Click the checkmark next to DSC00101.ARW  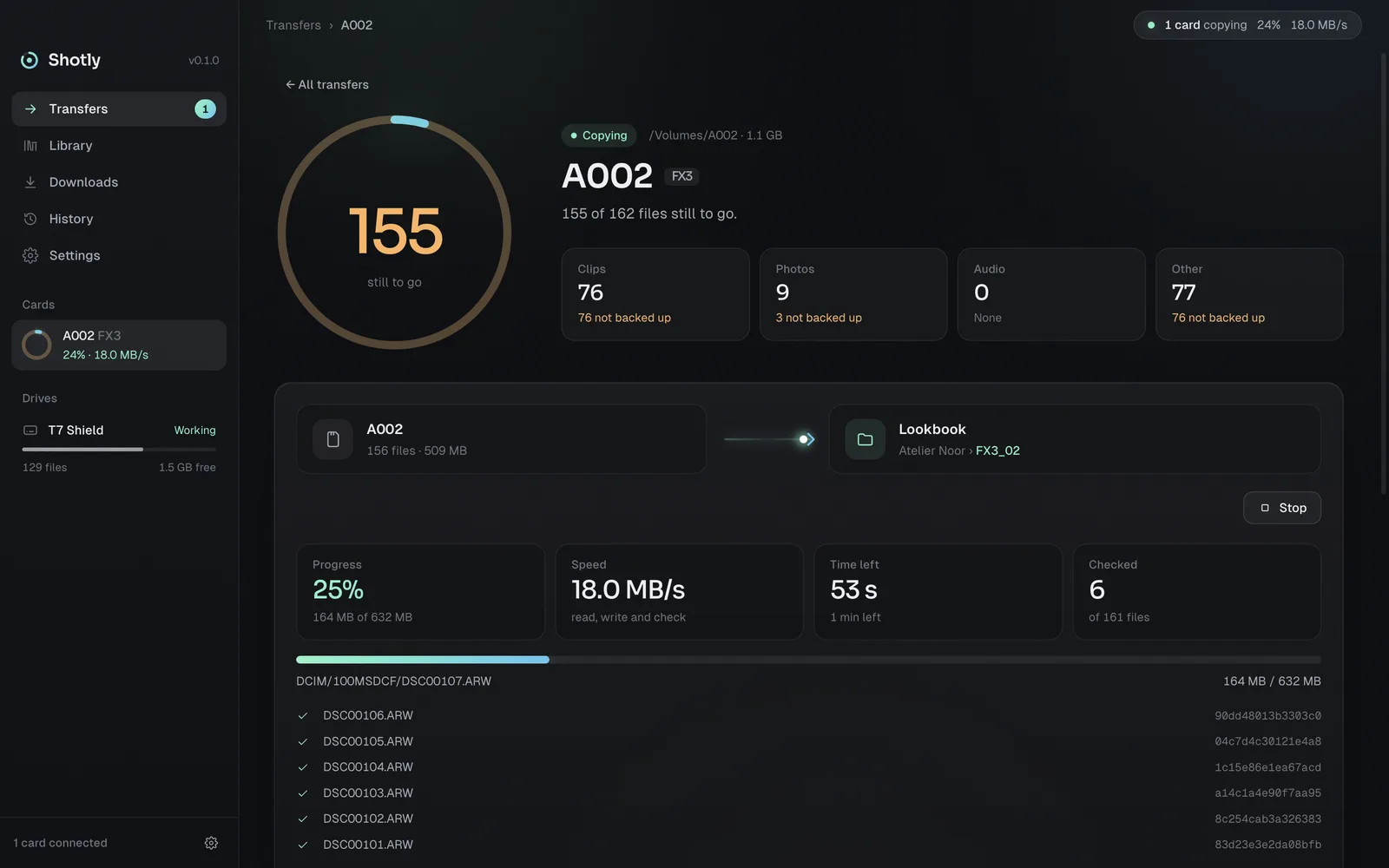303,845
